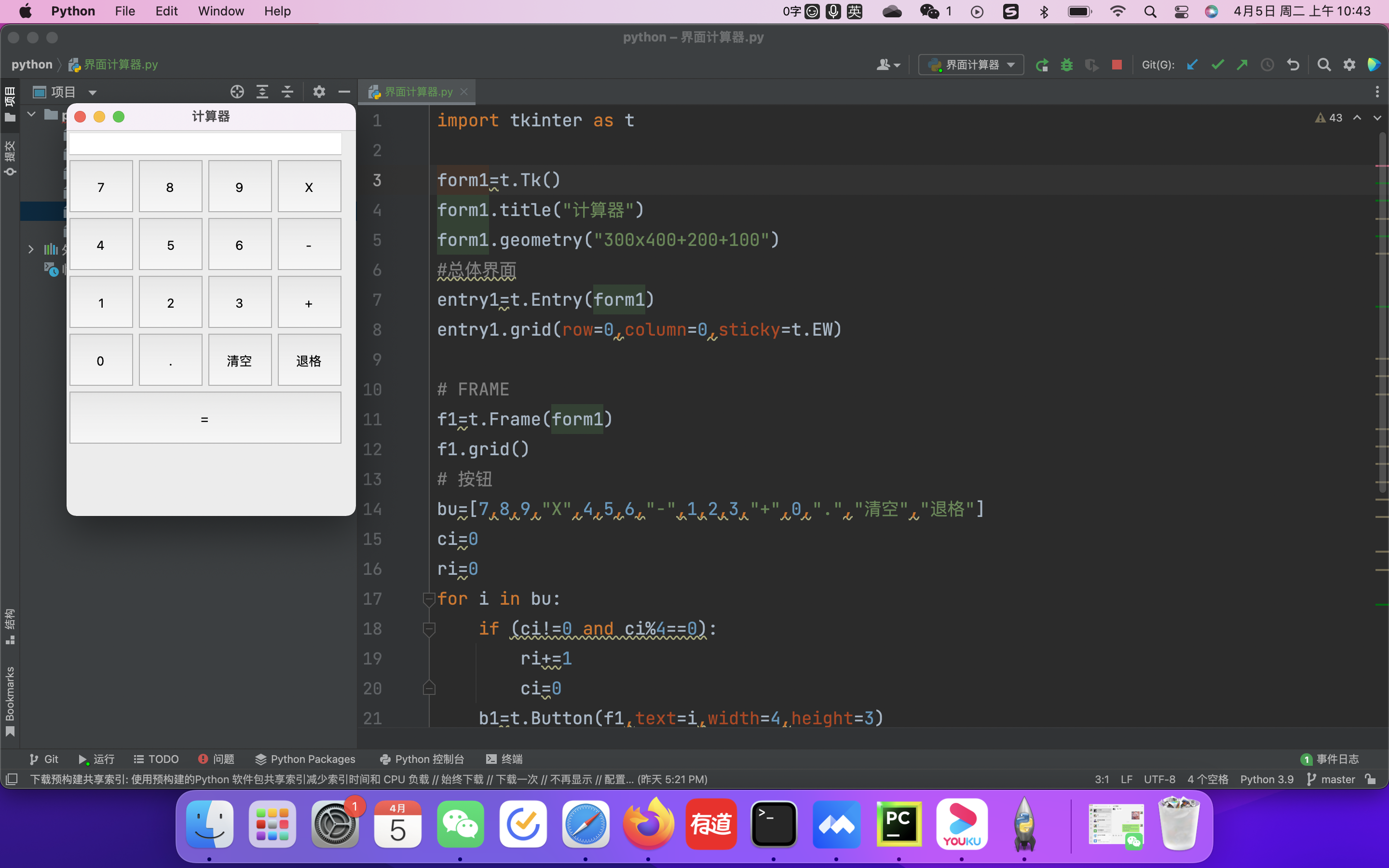Open the master git branch selector

[x=1332, y=779]
